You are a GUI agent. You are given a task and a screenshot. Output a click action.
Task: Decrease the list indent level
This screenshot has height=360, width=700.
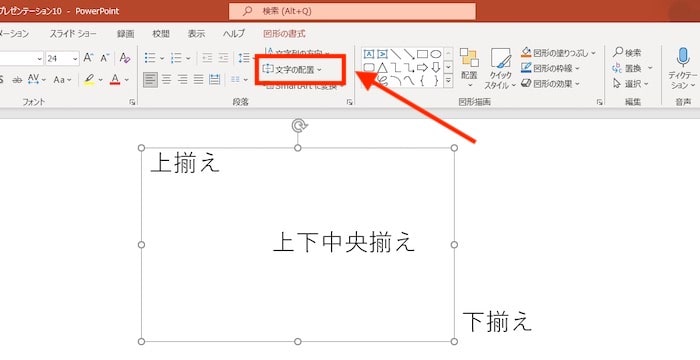pyautogui.click(x=207, y=58)
